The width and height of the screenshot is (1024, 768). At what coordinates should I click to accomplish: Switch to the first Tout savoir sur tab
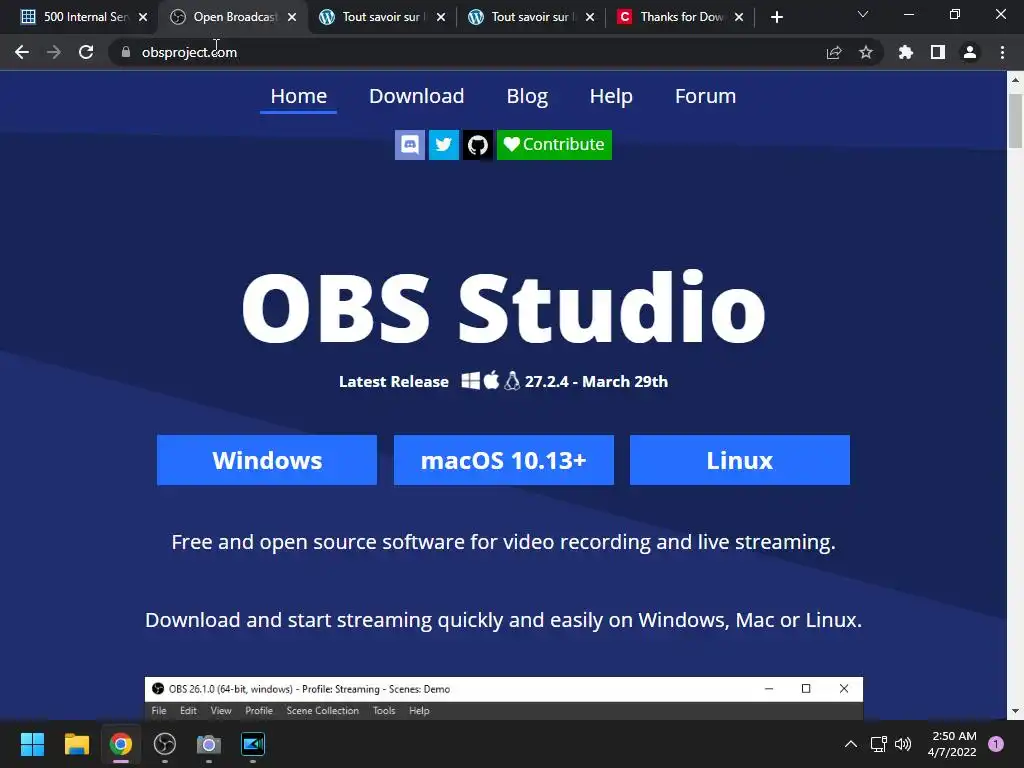tap(381, 17)
